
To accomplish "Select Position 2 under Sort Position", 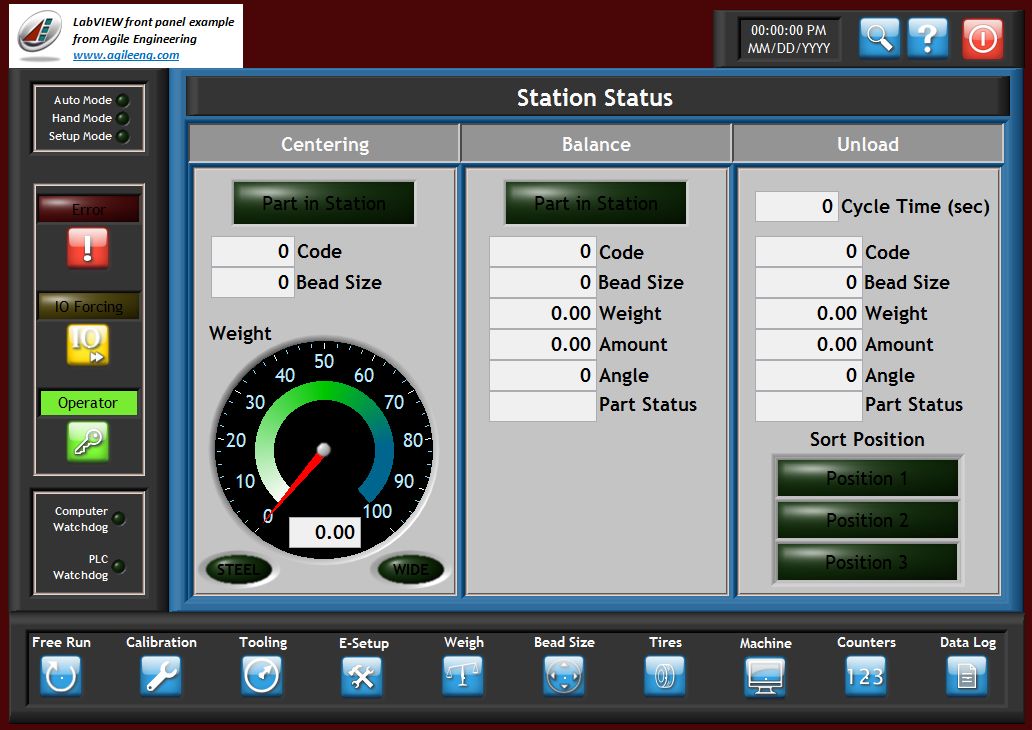I will click(x=867, y=520).
